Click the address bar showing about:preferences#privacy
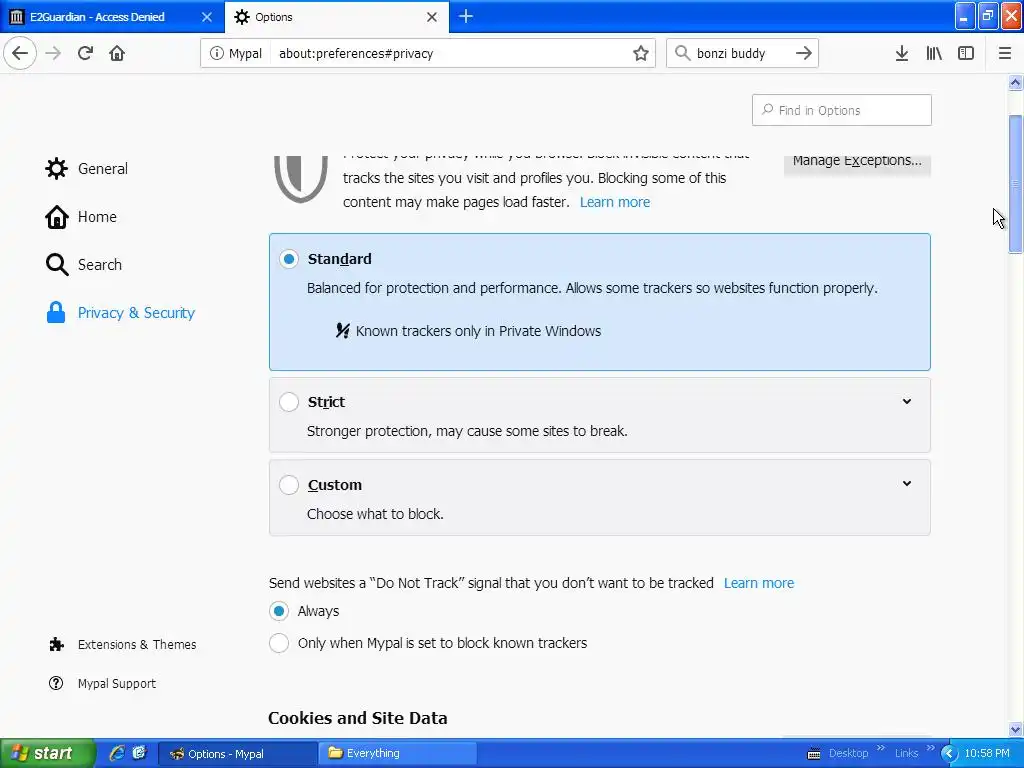The image size is (1024, 768). coord(428,53)
